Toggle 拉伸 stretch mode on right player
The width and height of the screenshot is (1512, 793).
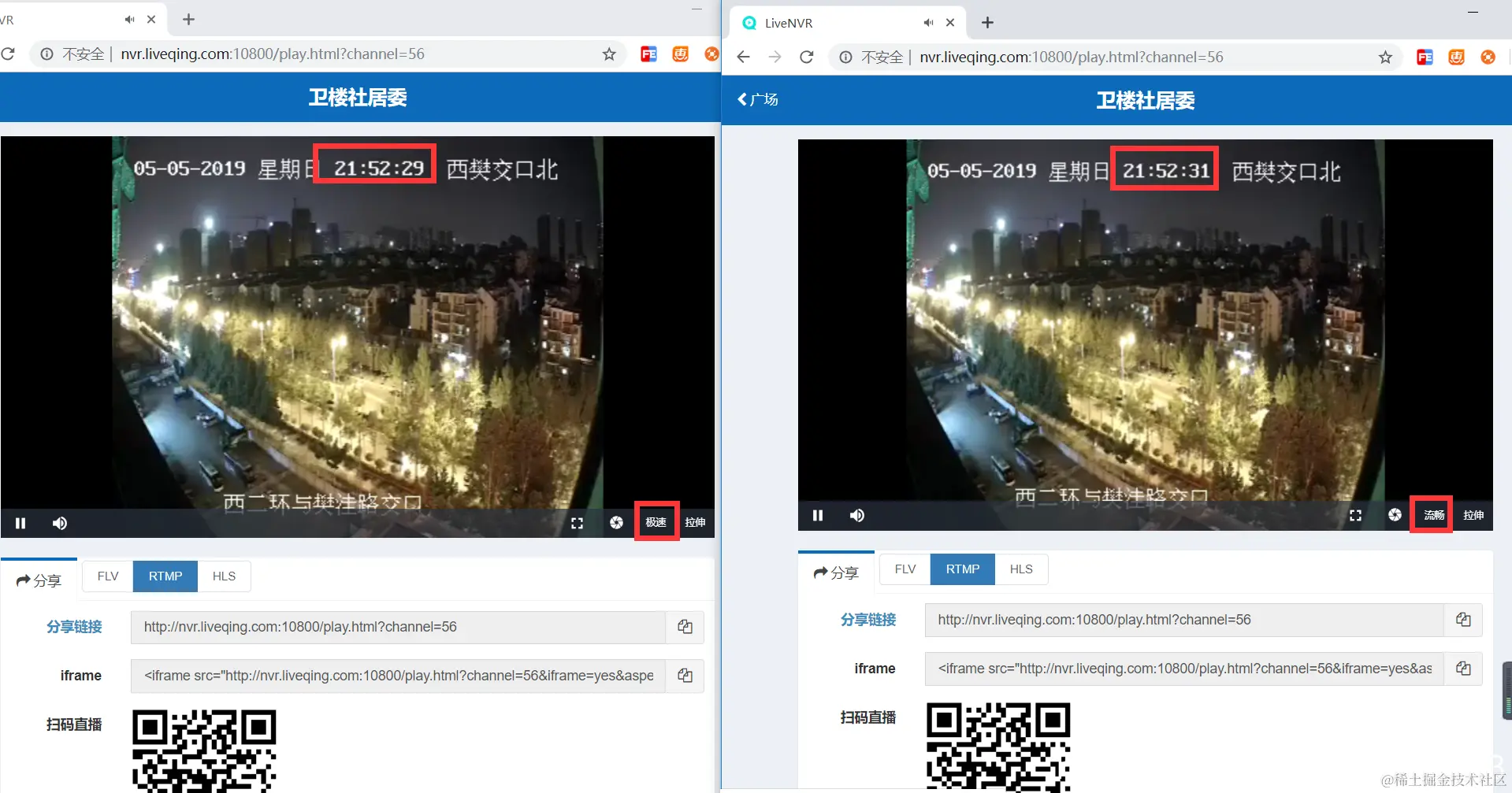pos(1473,514)
